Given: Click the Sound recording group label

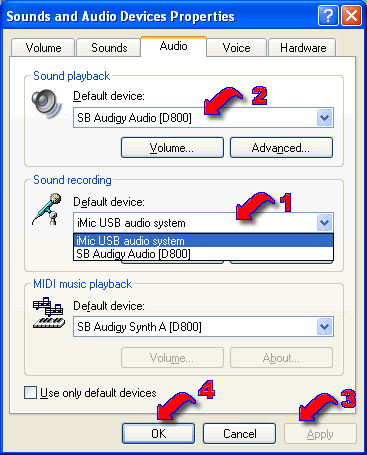Looking at the screenshot, I should [x=72, y=180].
